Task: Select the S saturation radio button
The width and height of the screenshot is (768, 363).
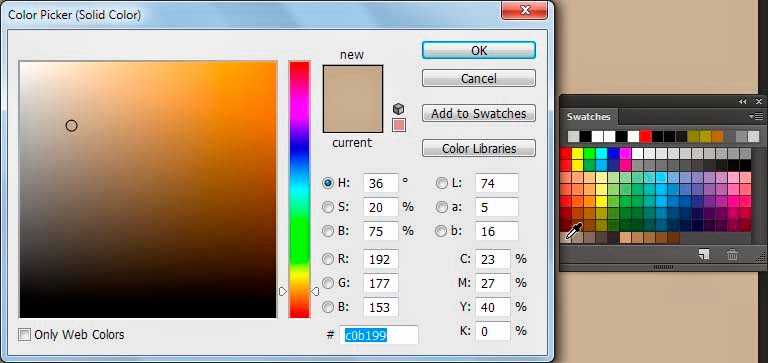Action: click(328, 207)
